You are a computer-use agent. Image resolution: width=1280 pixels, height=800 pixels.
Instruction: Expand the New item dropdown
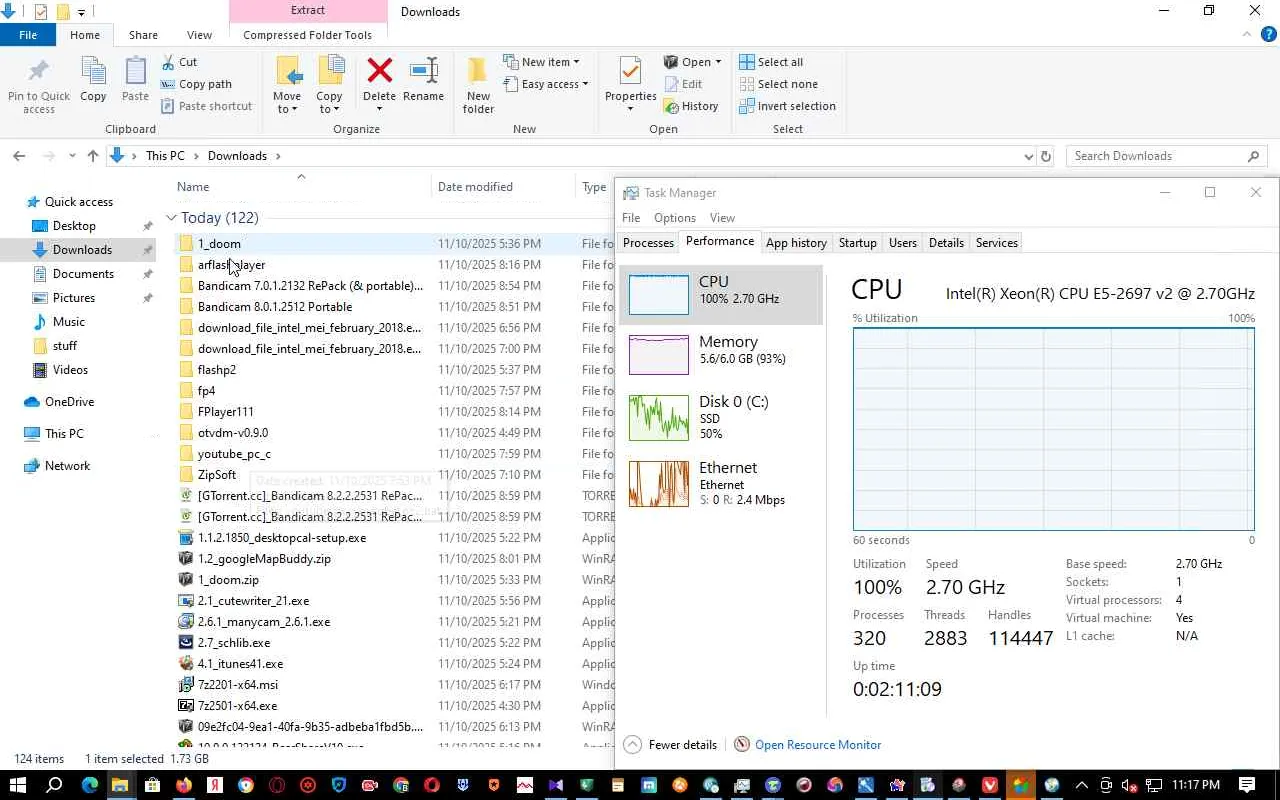coord(540,62)
